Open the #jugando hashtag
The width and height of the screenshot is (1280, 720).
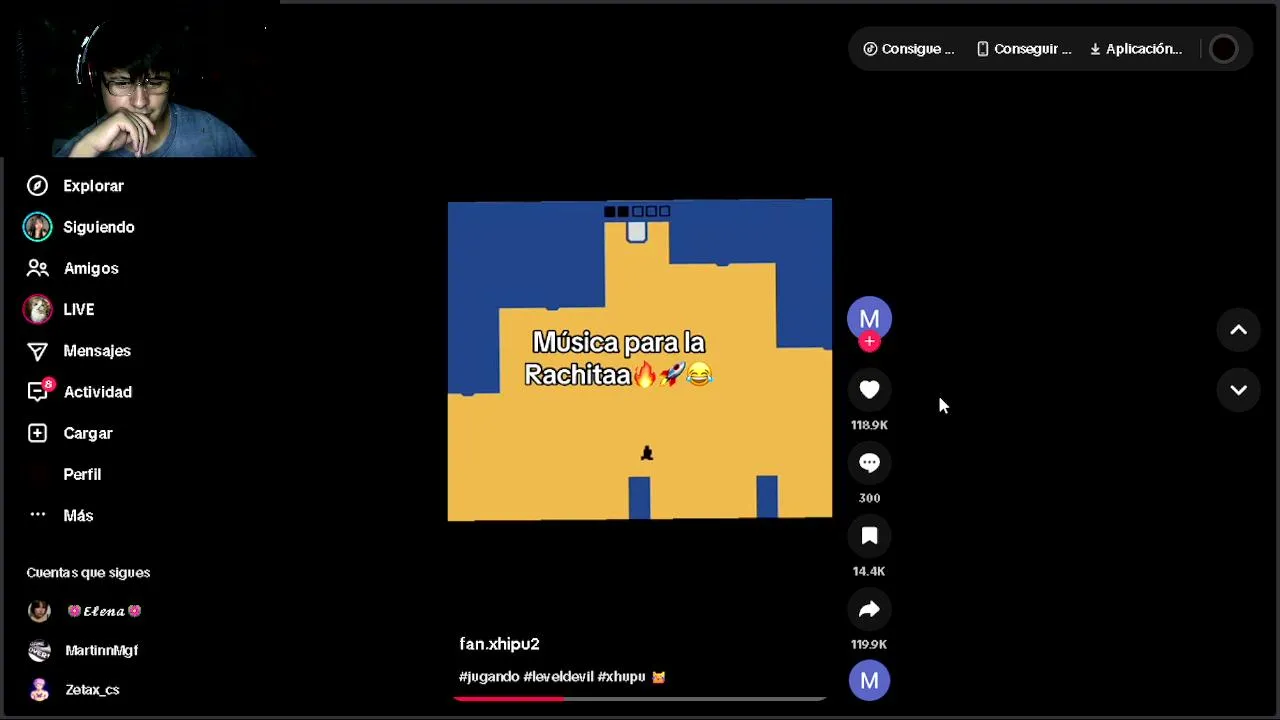[x=489, y=677]
